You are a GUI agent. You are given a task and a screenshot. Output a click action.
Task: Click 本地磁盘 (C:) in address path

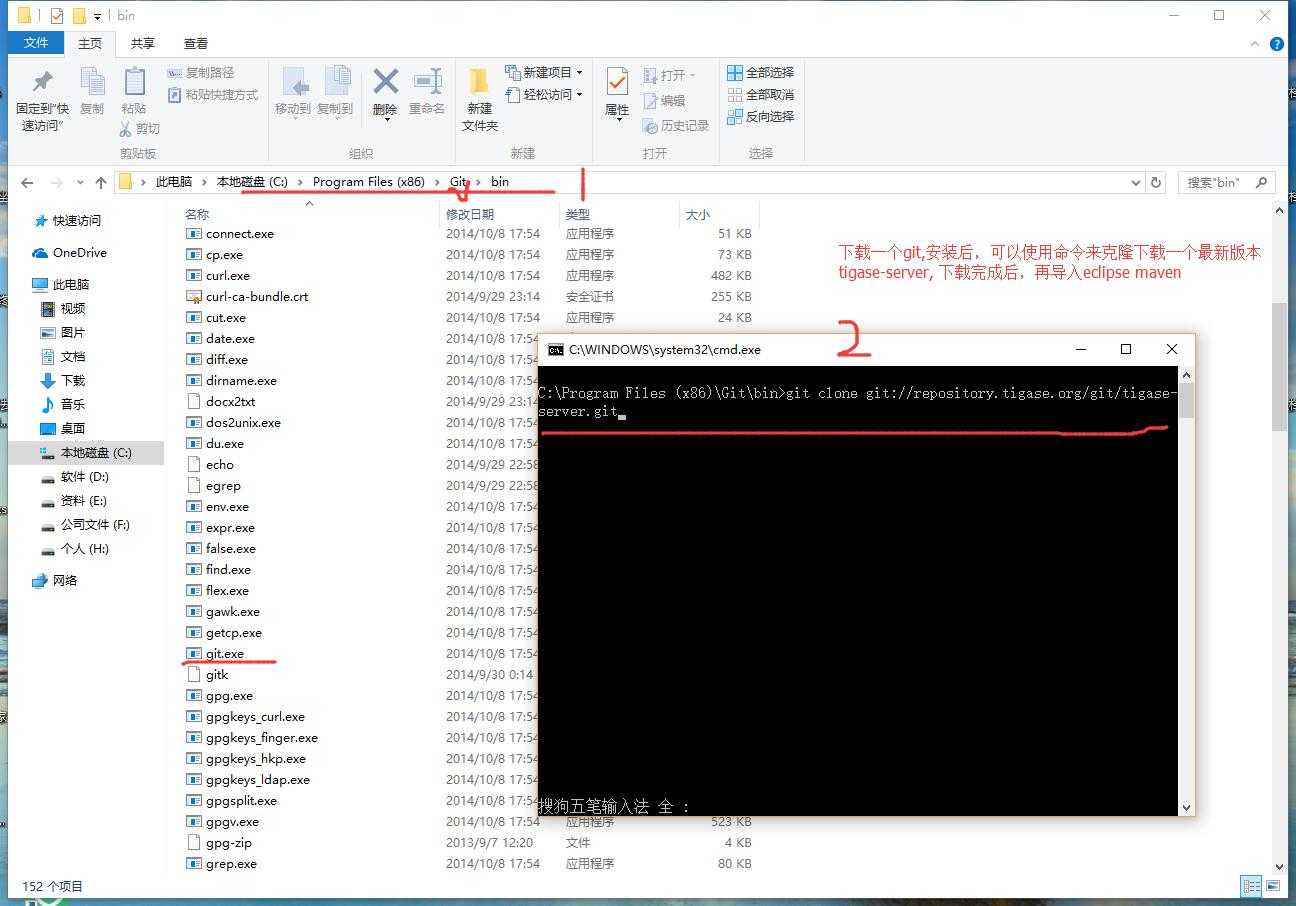click(x=252, y=182)
